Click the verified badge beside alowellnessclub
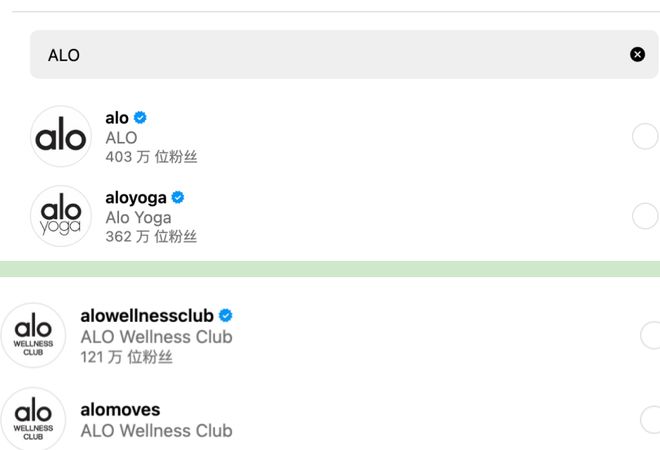 pos(226,316)
